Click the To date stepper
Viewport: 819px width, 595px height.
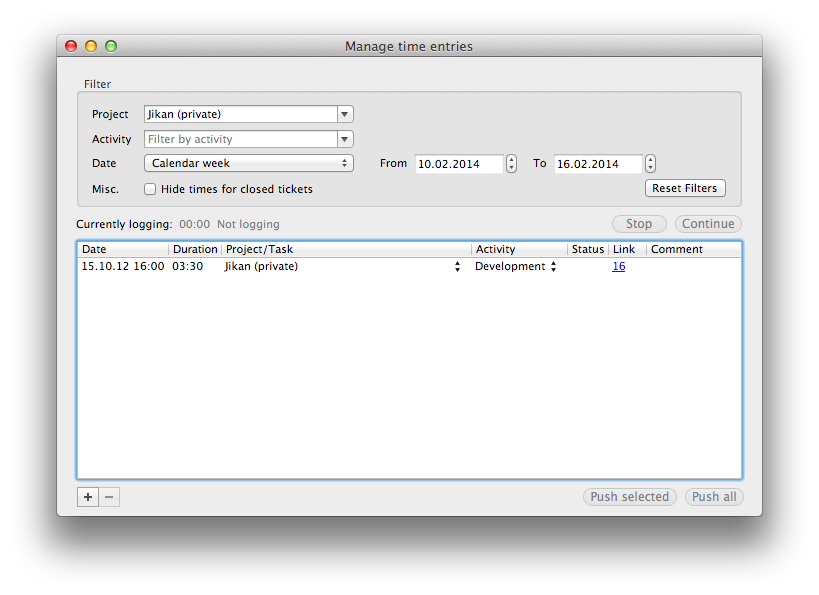coord(650,163)
